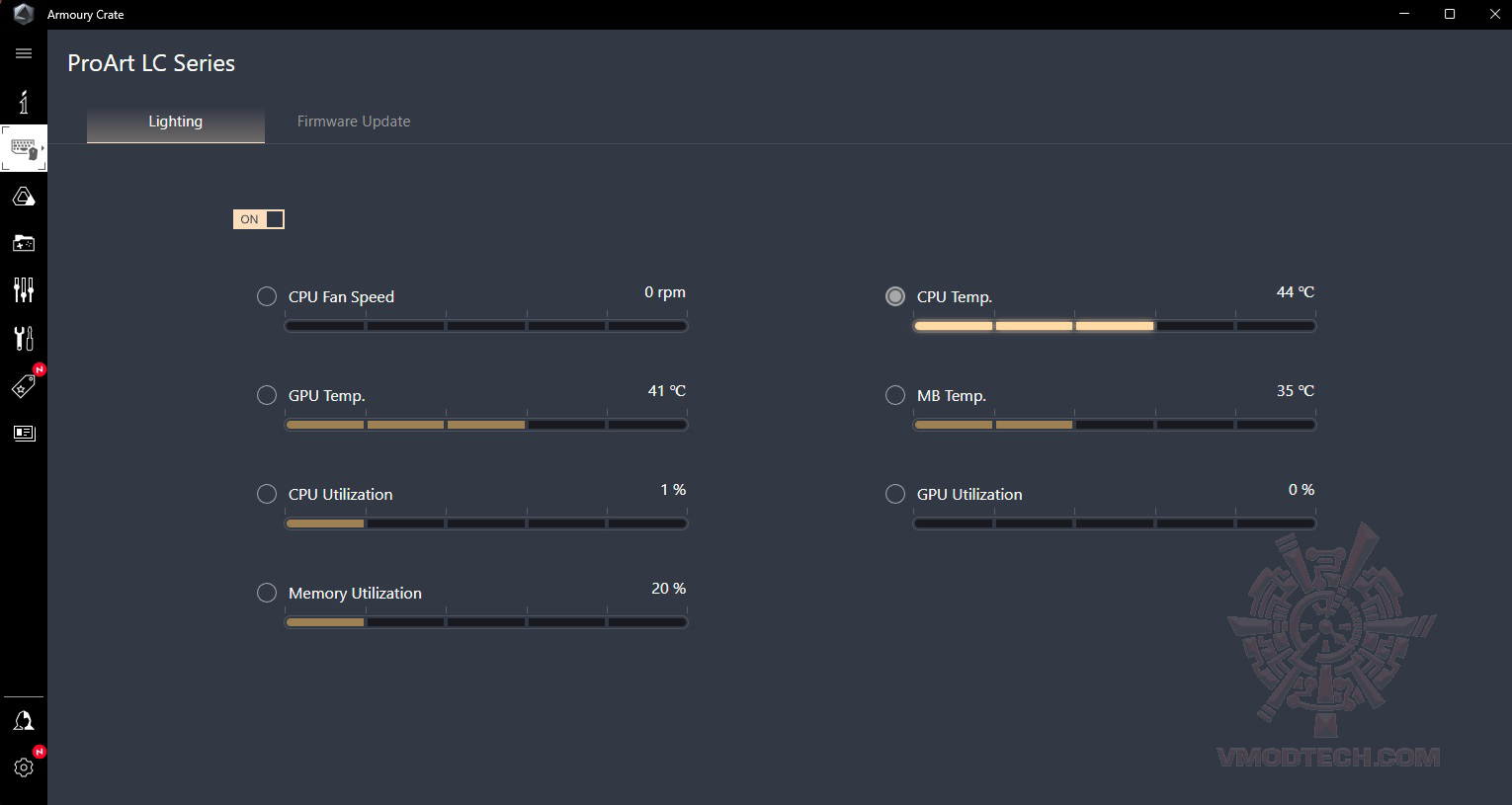Viewport: 1512px width, 805px height.
Task: Open the Home info sidebar icon
Action: click(x=24, y=102)
